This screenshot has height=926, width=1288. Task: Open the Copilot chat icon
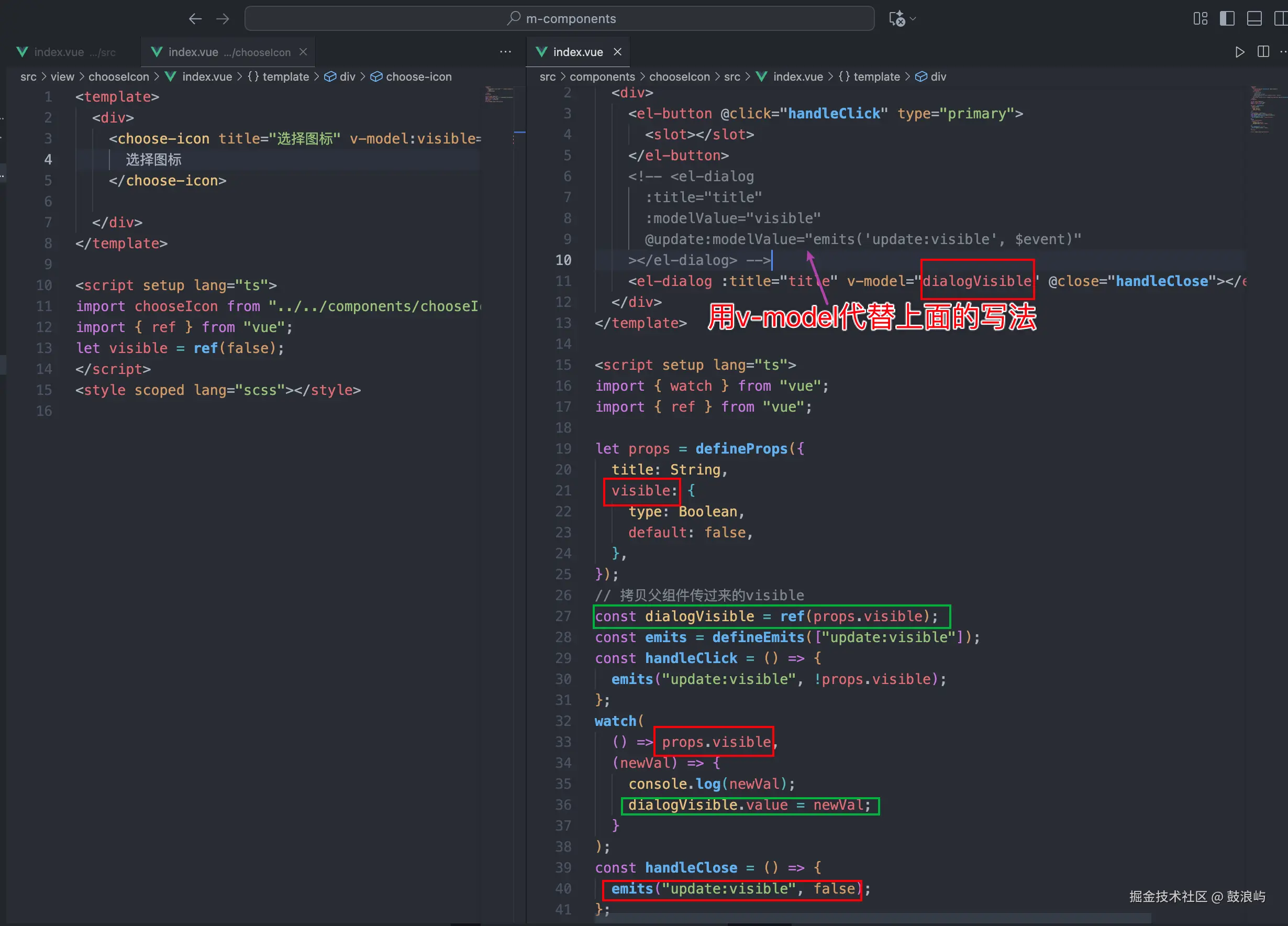(897, 19)
